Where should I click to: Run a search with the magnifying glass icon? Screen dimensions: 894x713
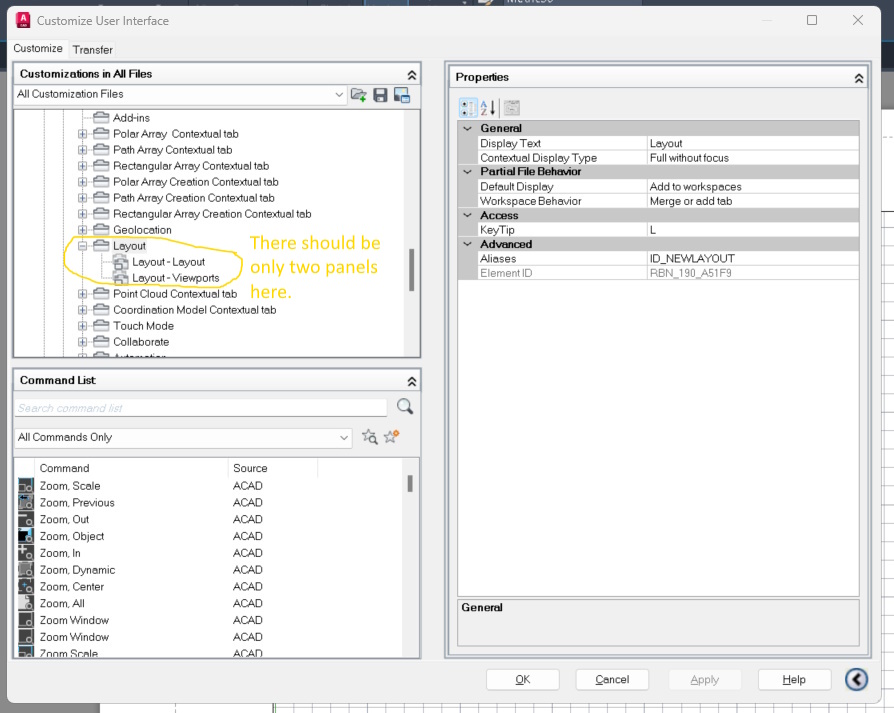[x=404, y=407]
